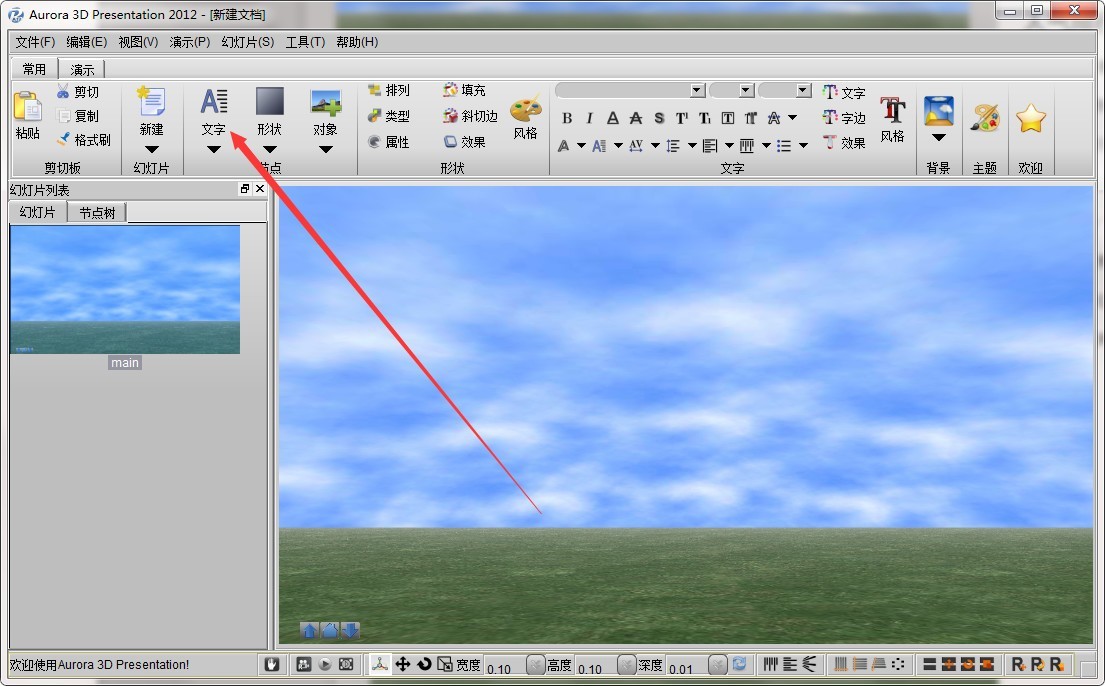Click the 斜角边 (Bevel) icon
The height and width of the screenshot is (686, 1105).
(467, 115)
